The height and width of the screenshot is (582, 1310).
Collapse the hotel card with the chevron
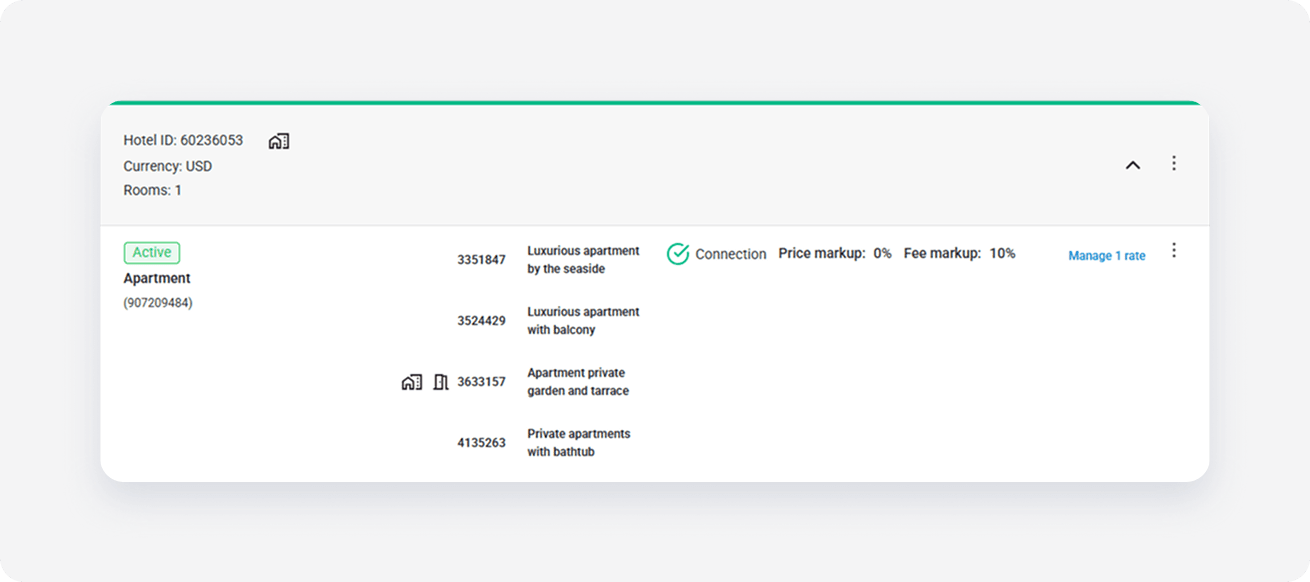click(x=1133, y=165)
